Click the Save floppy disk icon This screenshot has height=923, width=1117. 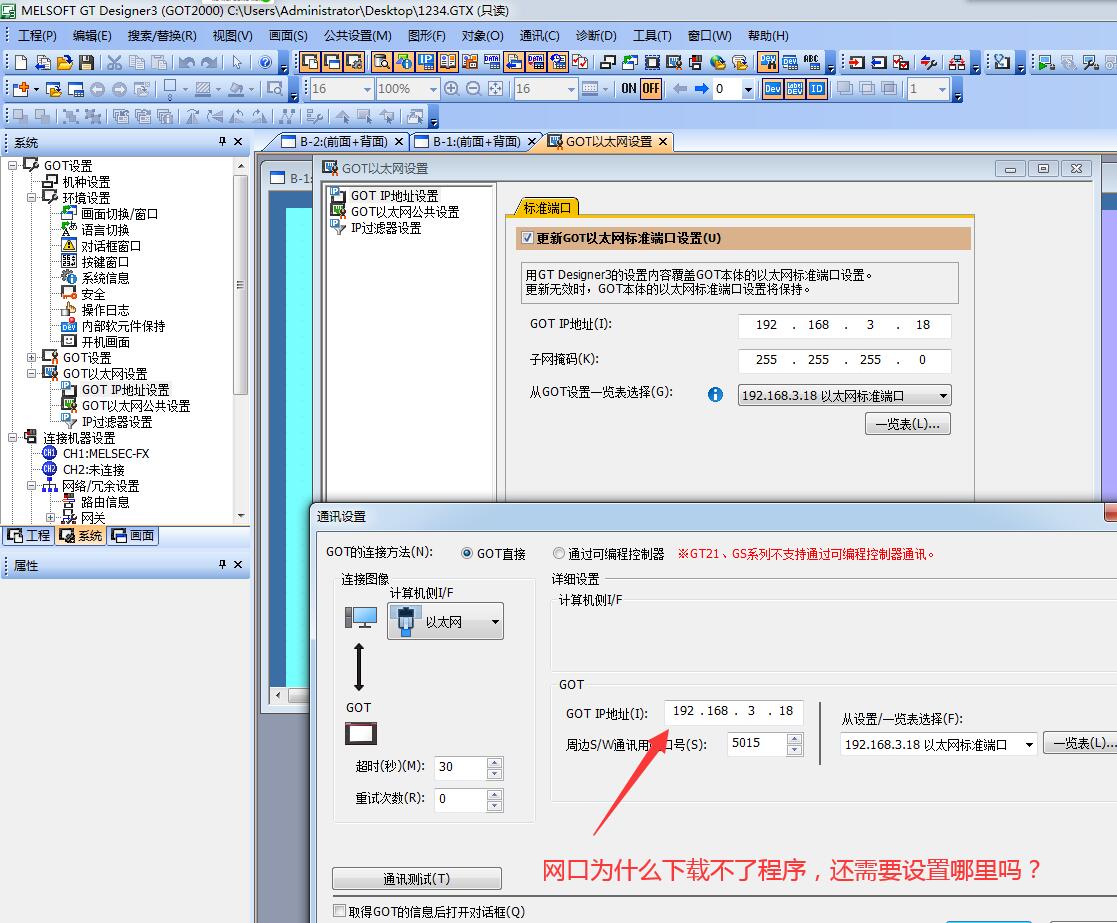(x=87, y=62)
